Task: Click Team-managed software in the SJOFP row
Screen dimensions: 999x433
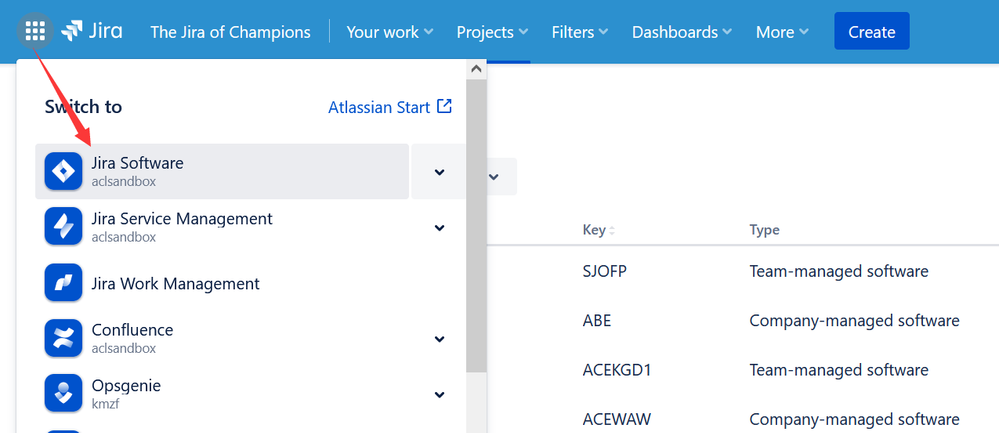Action: click(x=838, y=271)
